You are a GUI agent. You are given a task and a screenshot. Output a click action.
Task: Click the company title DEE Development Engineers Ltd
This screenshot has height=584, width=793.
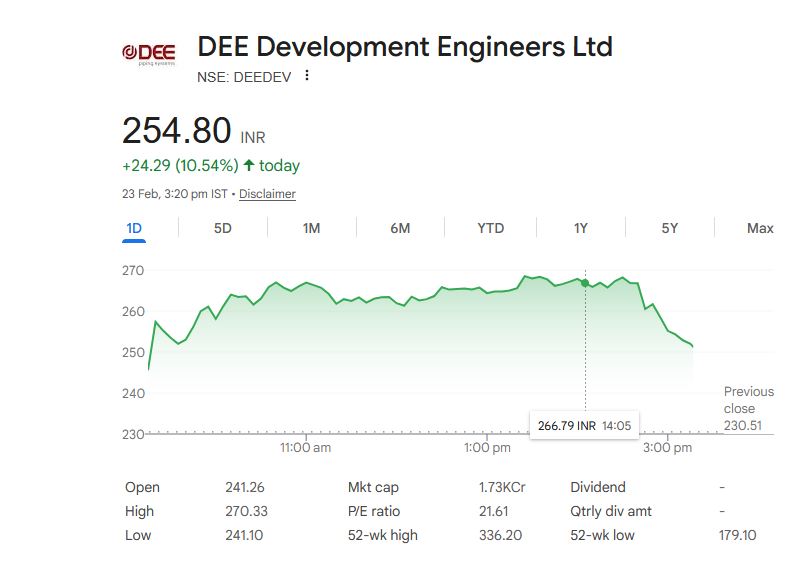405,46
